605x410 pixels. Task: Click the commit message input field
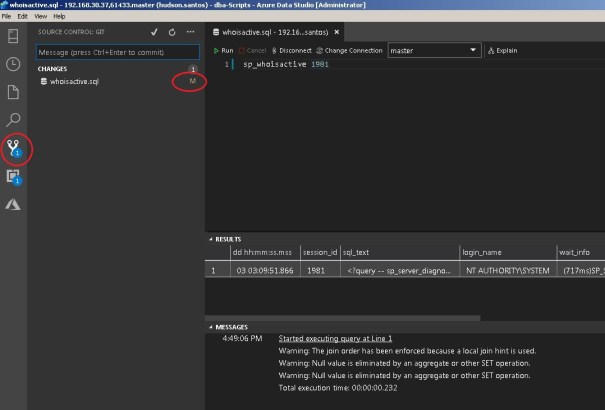coord(117,51)
